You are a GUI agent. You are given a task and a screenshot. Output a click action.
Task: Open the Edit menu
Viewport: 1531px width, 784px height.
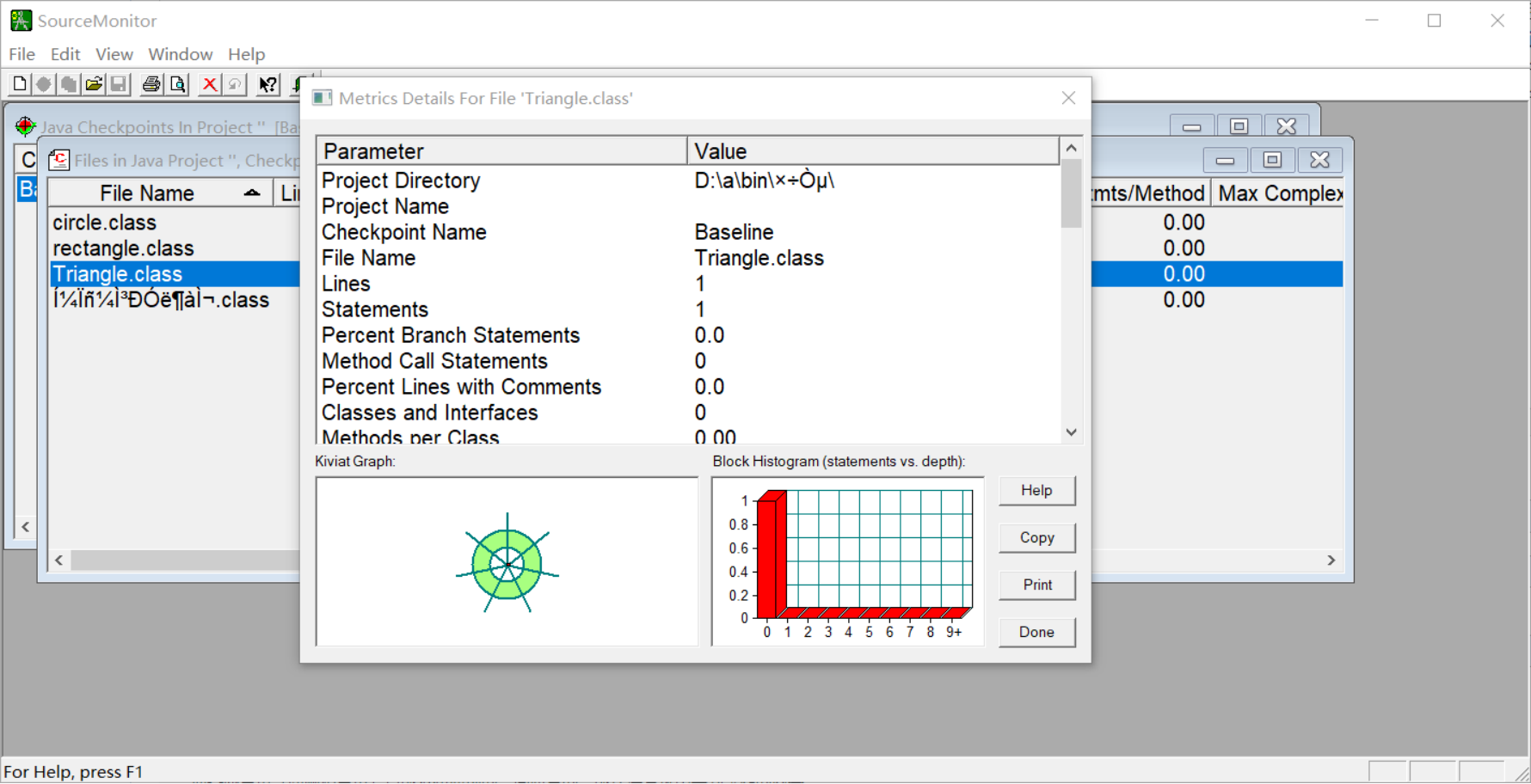65,54
